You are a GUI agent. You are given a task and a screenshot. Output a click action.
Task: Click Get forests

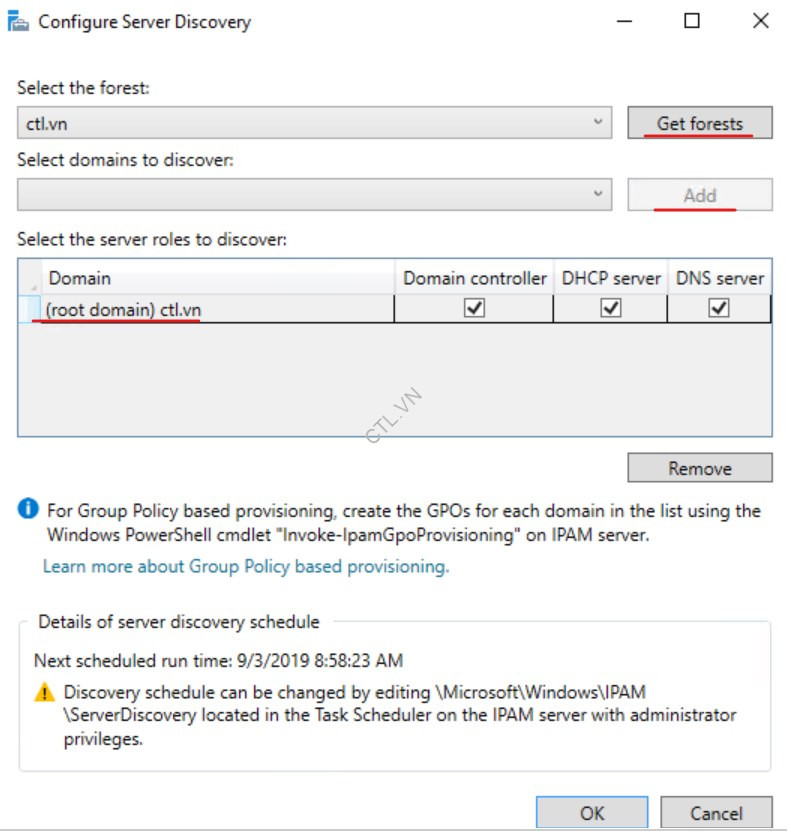tap(699, 122)
